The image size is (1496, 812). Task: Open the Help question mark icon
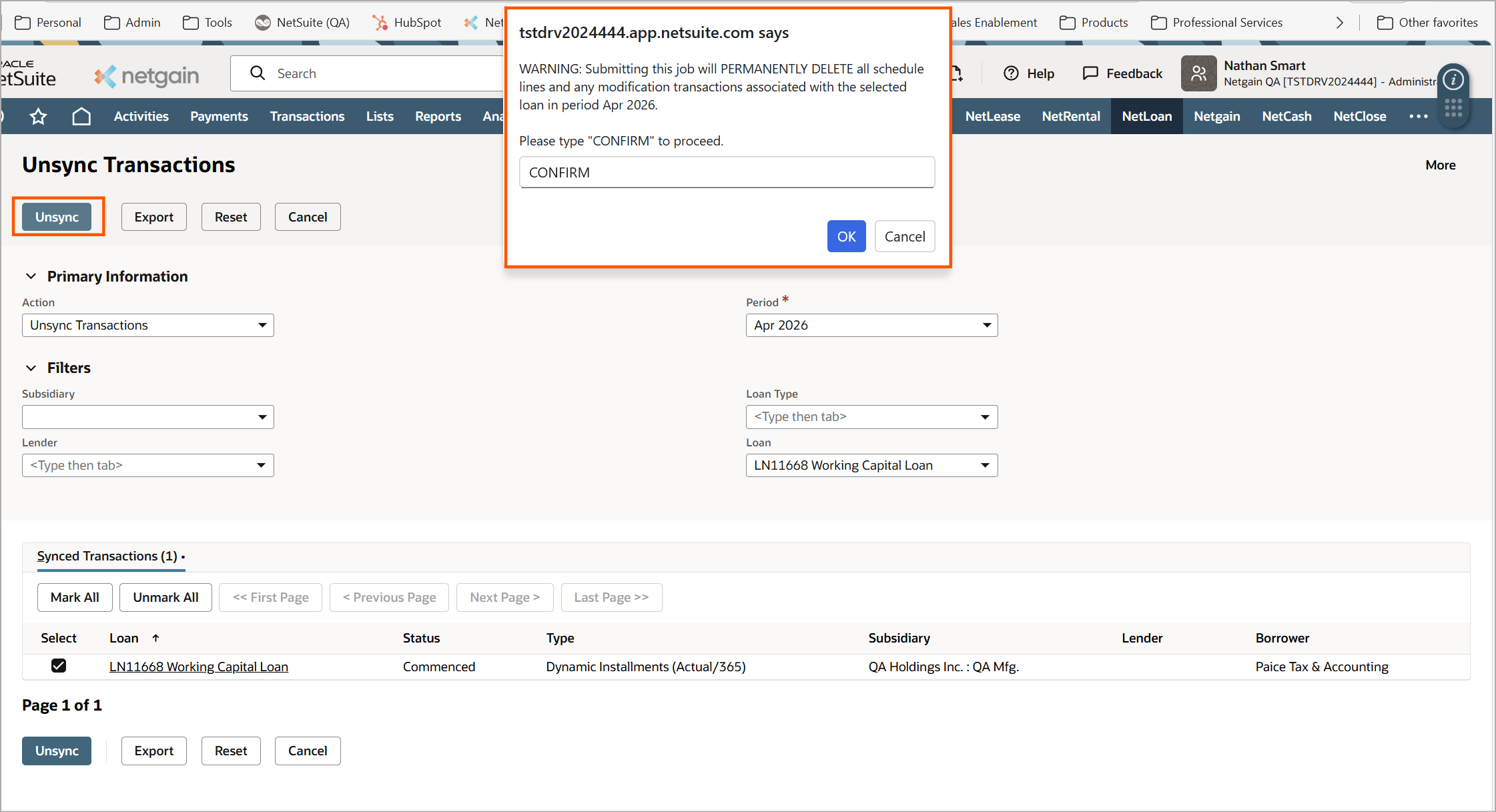click(1011, 73)
